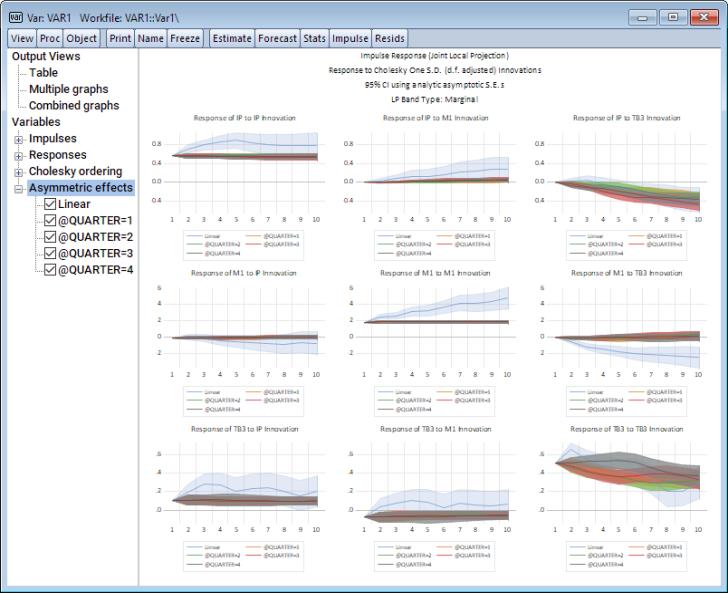Click the Estimate button

pos(231,38)
